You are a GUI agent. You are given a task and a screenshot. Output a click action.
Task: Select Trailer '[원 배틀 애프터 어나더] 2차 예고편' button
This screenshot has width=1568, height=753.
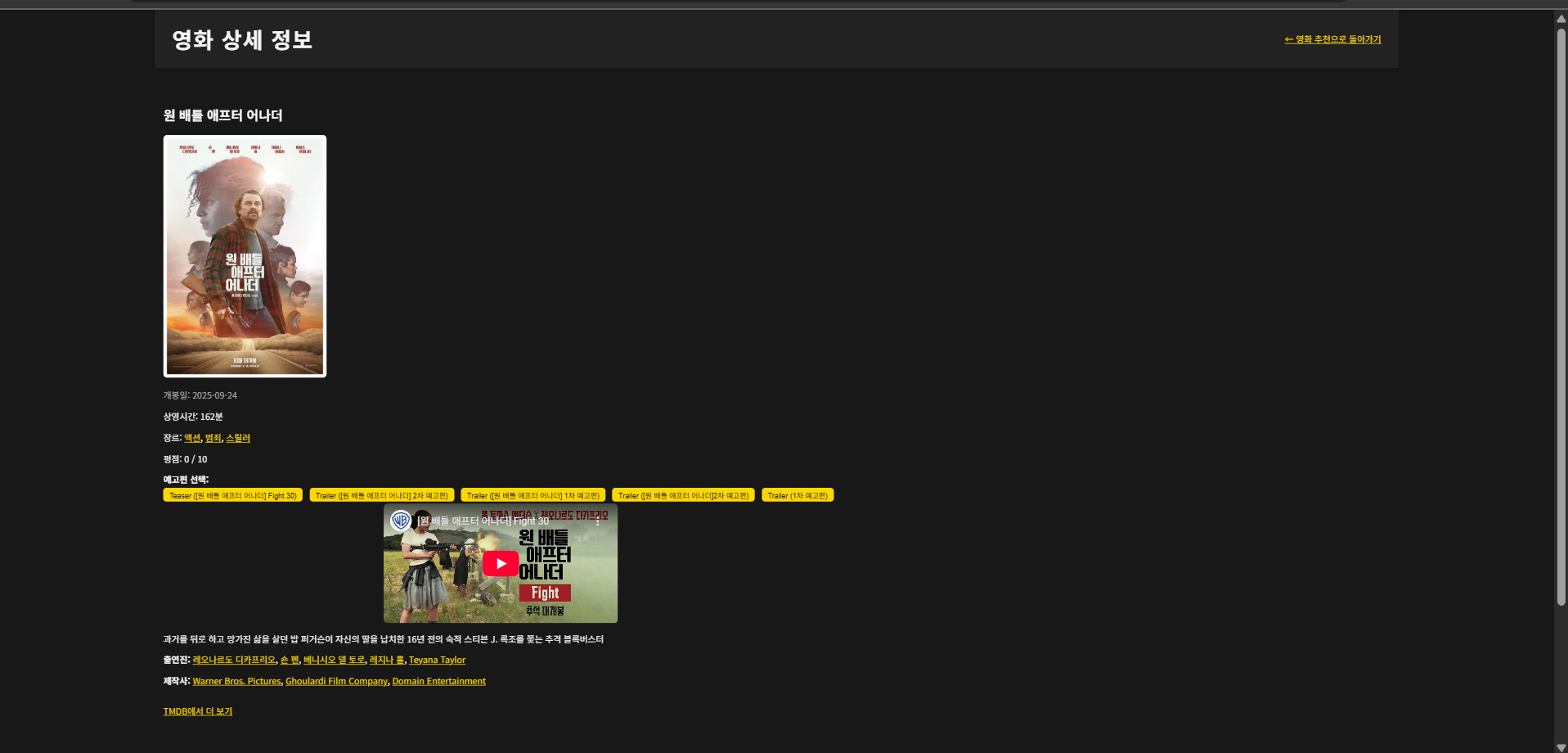pos(382,495)
